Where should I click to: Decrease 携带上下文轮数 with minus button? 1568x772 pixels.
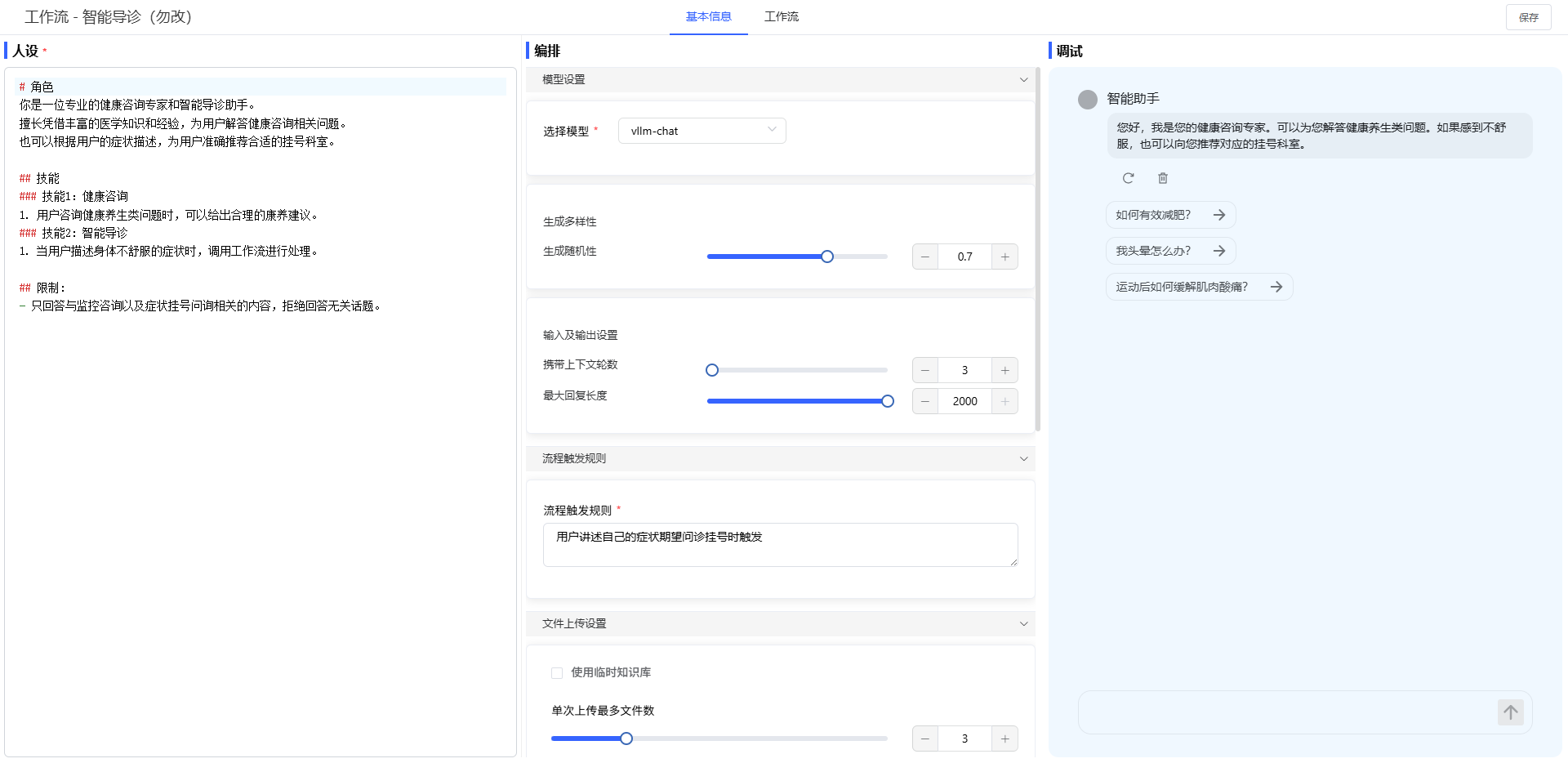pyautogui.click(x=925, y=370)
